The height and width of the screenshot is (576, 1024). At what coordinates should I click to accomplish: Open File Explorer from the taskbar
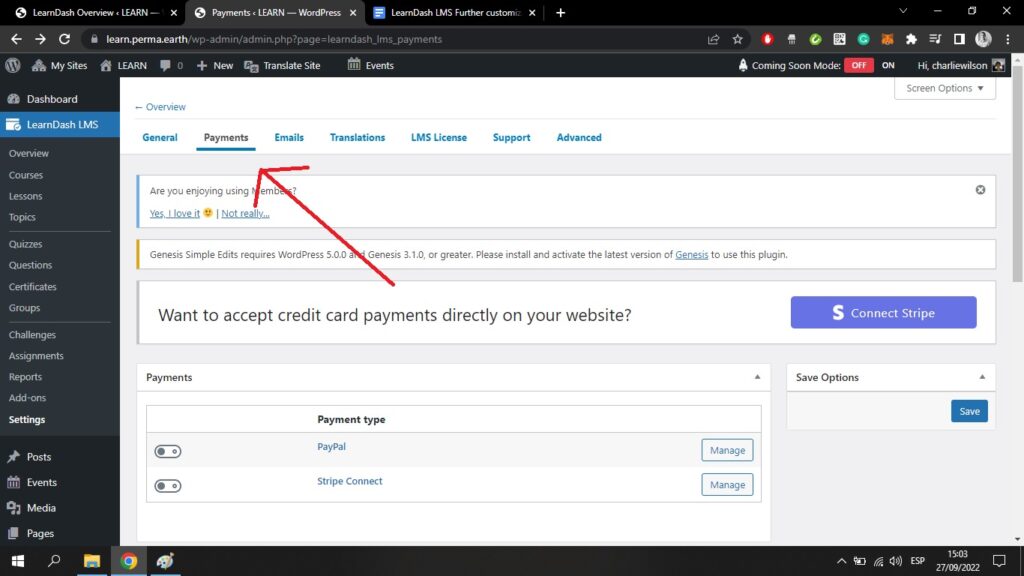pyautogui.click(x=92, y=560)
